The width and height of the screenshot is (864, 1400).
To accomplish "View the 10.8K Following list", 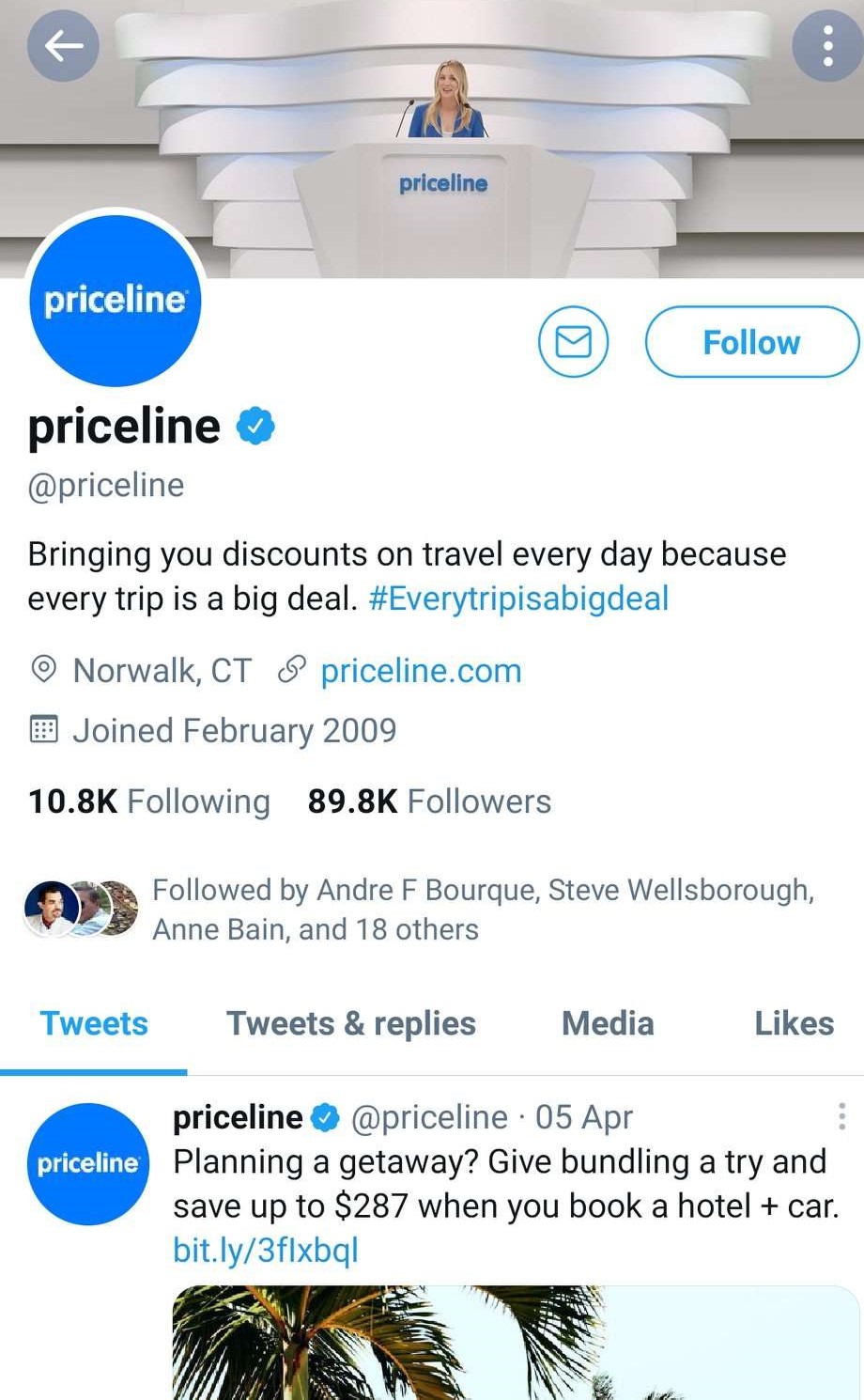I will (x=148, y=801).
